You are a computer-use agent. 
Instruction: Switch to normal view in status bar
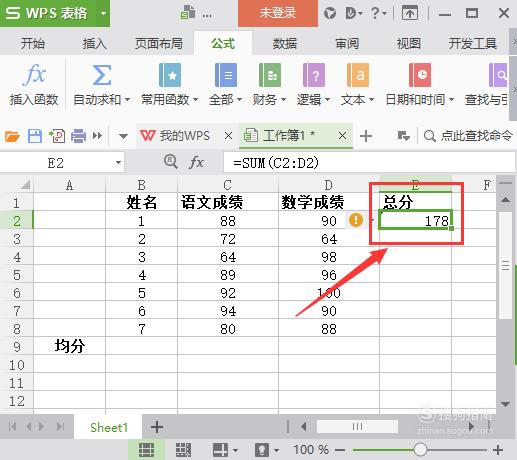[146, 450]
